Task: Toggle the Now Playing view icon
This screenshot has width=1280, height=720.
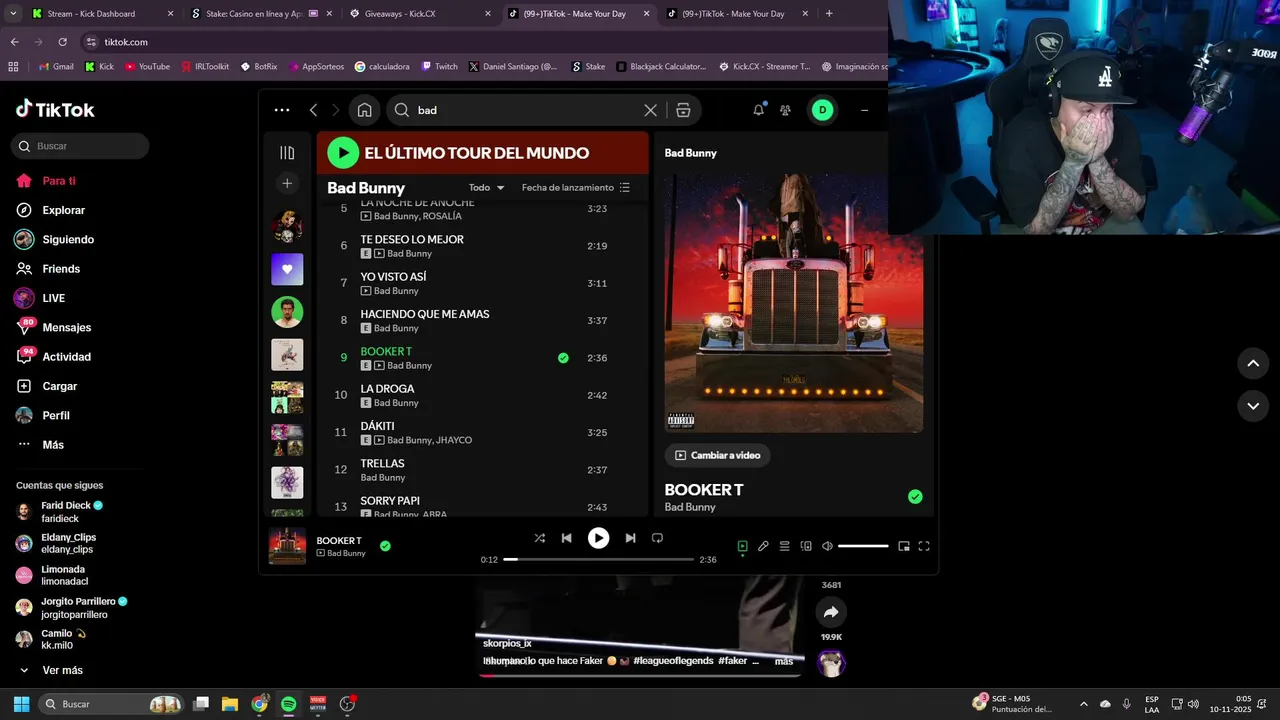Action: (742, 546)
